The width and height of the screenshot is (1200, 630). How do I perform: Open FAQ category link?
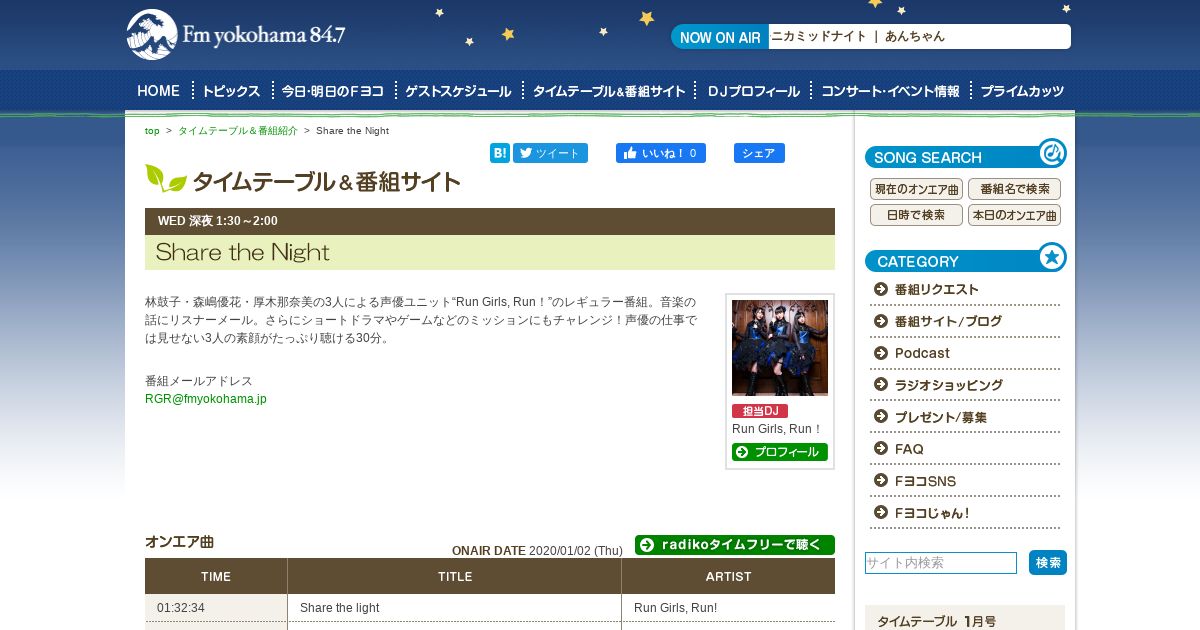point(909,450)
